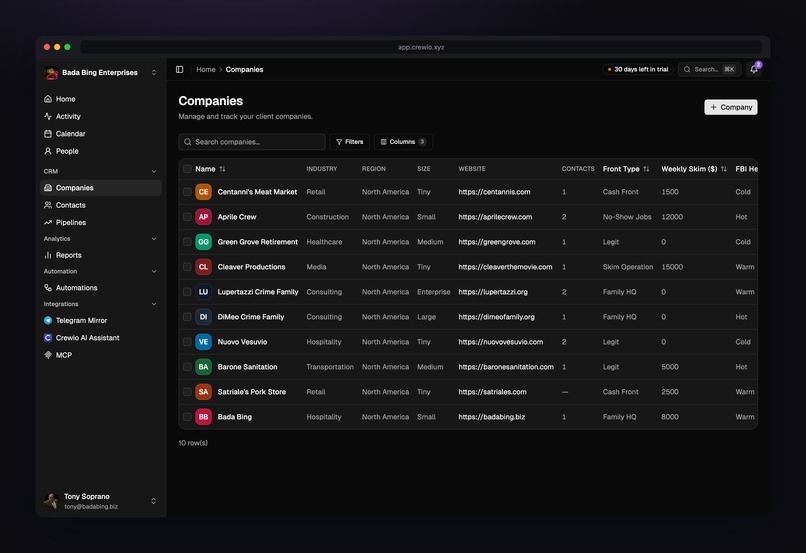This screenshot has width=806, height=553.
Task: Select Companies in the sidebar
Action: tap(100, 188)
